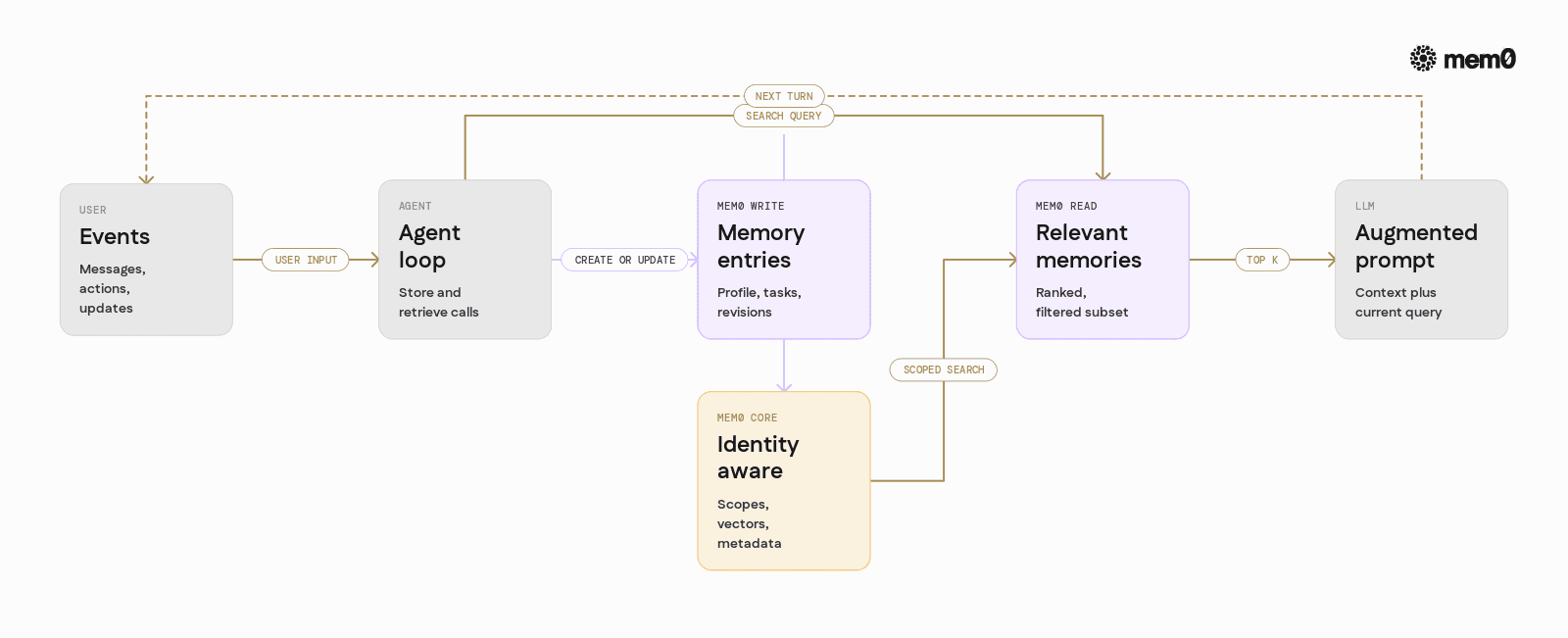Click the arrowhead entering Augmented prompt
1568x638 pixels.
pyautogui.click(x=1330, y=260)
